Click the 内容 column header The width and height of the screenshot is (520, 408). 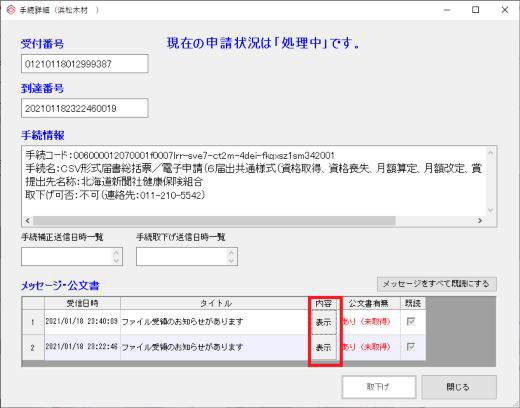click(323, 303)
